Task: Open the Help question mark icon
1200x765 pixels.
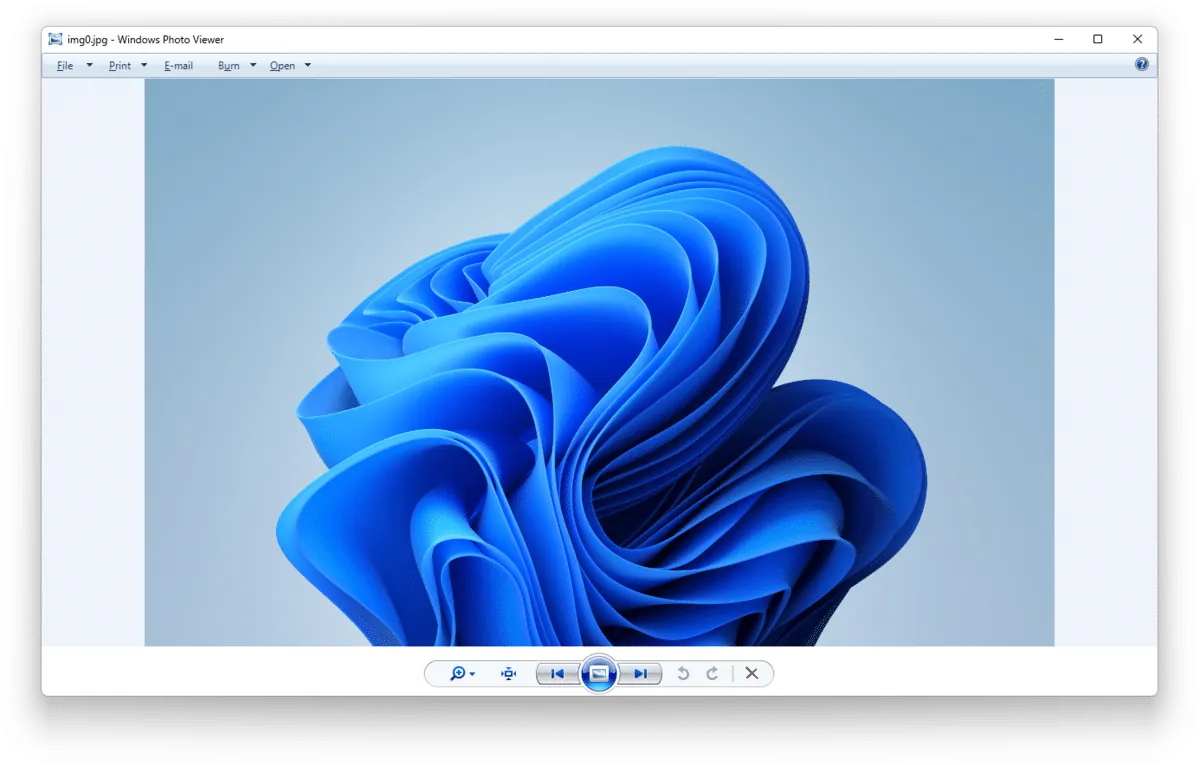Action: tap(1142, 65)
